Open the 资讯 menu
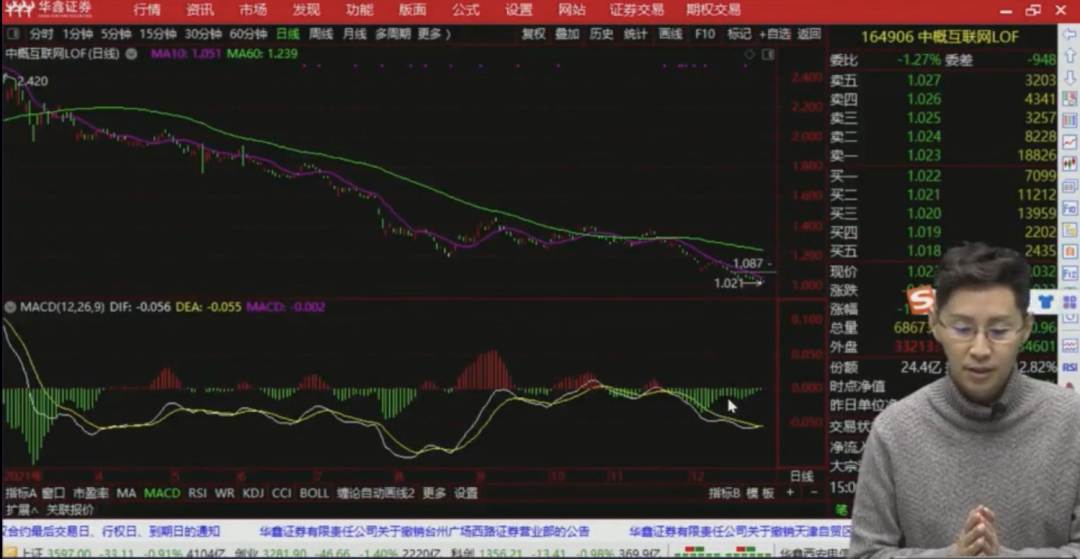The image size is (1080, 559). tap(200, 10)
